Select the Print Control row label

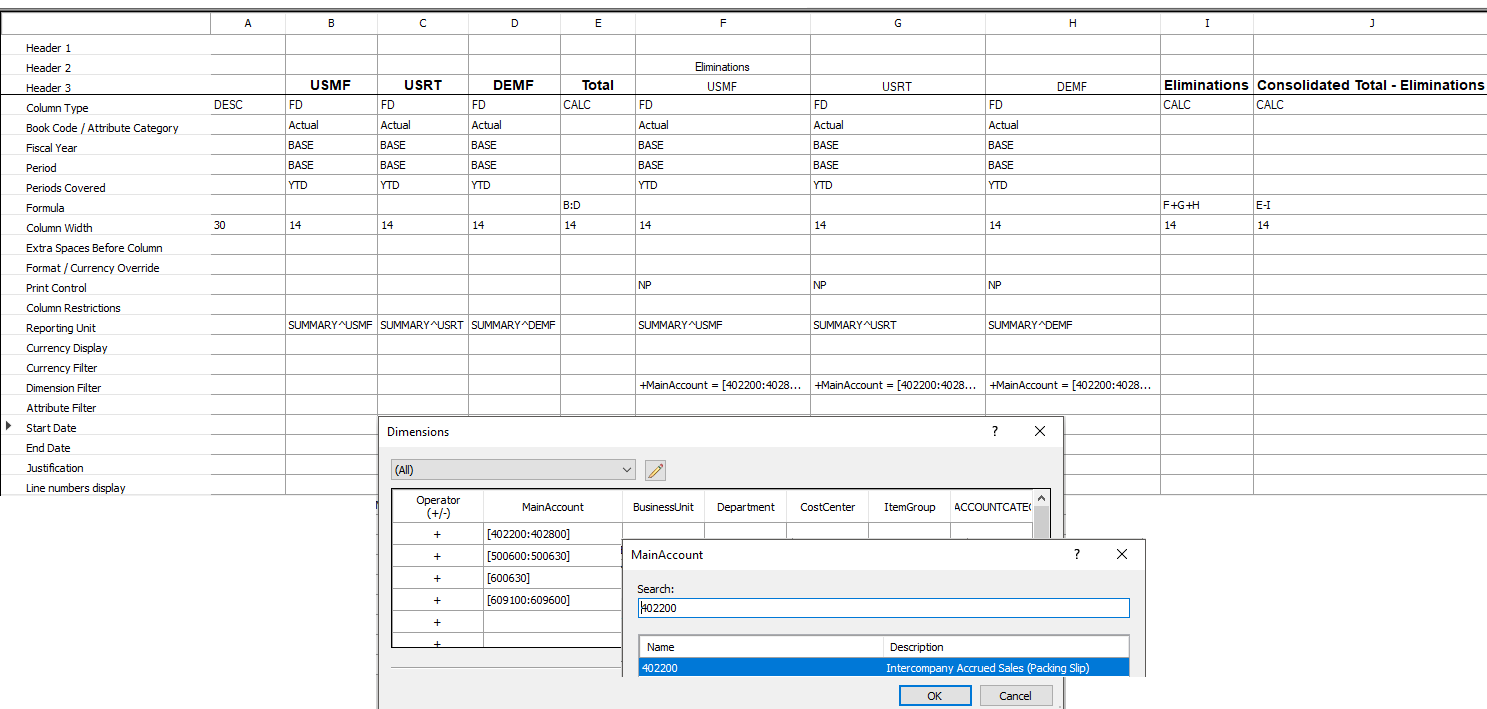click(56, 288)
